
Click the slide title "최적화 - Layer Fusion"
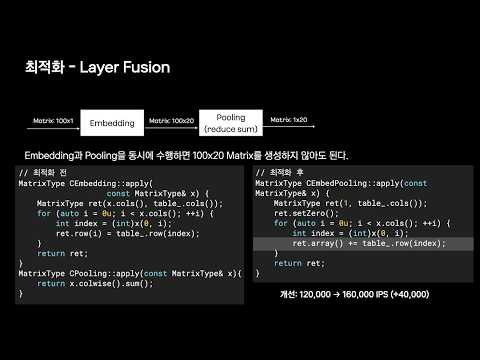(x=97, y=67)
